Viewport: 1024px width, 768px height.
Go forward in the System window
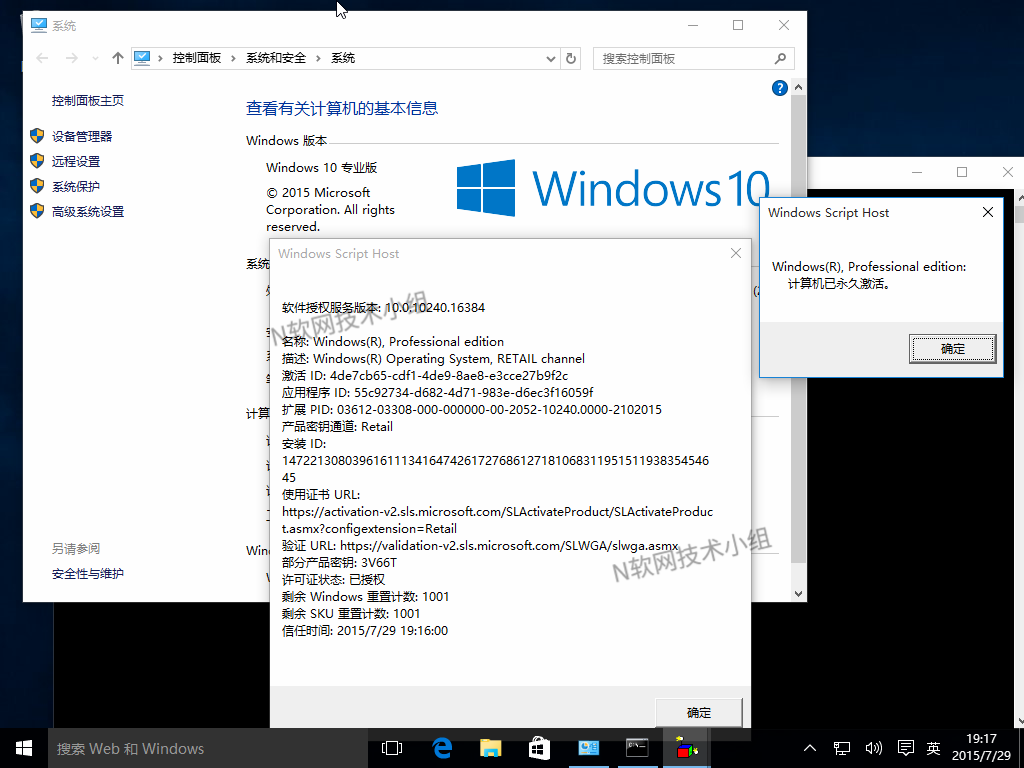pyautogui.click(x=72, y=58)
